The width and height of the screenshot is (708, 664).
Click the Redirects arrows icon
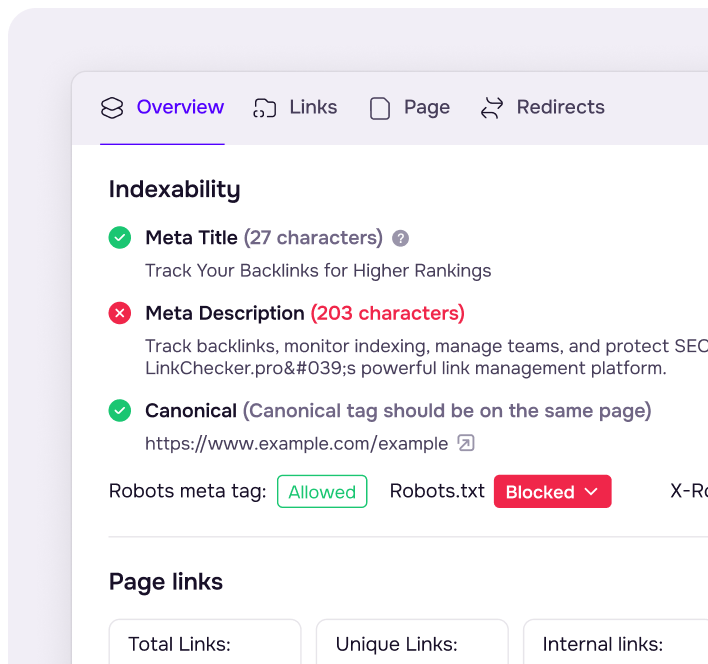point(492,108)
